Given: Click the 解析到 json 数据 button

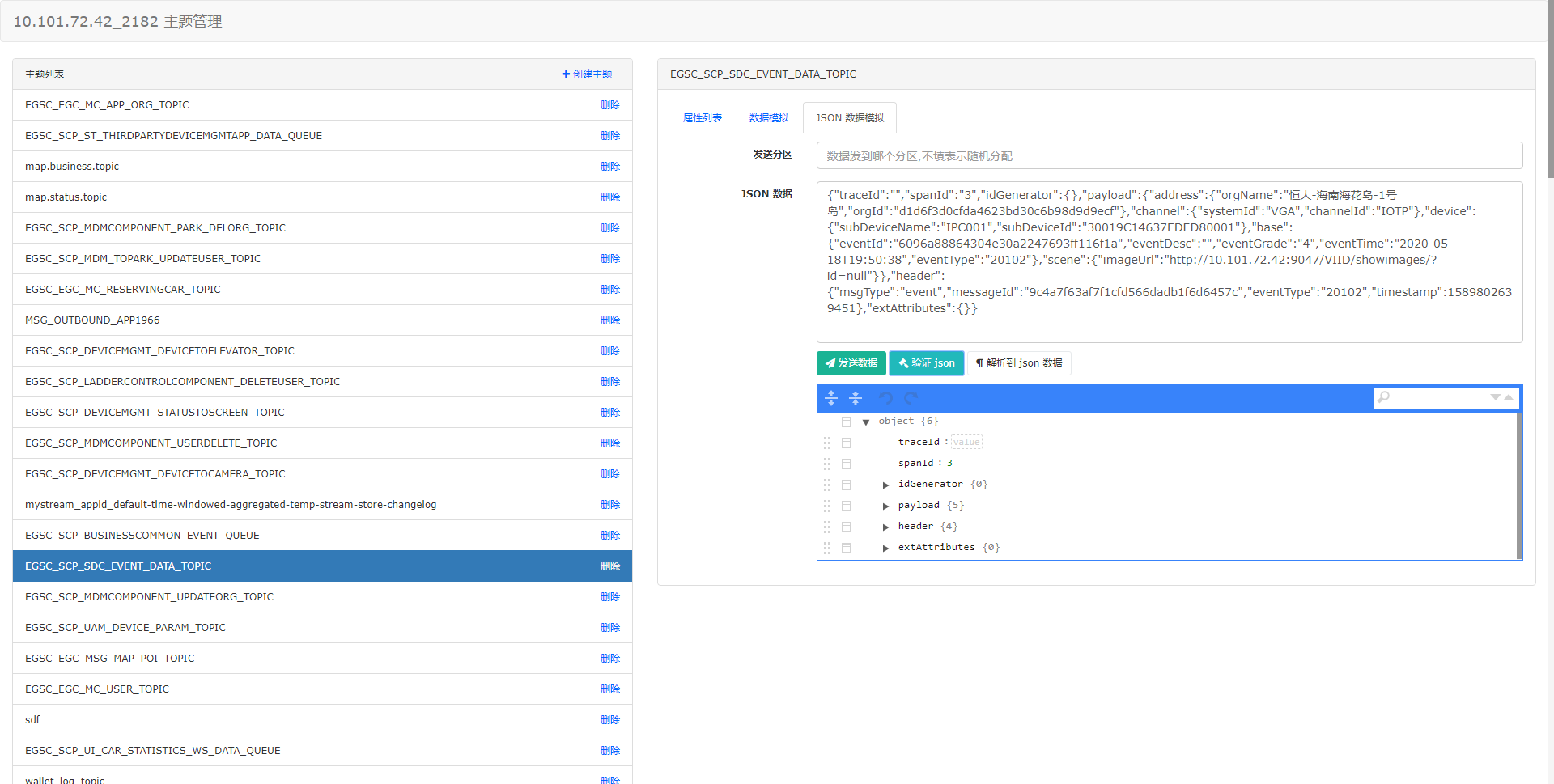Looking at the screenshot, I should click(x=1019, y=363).
